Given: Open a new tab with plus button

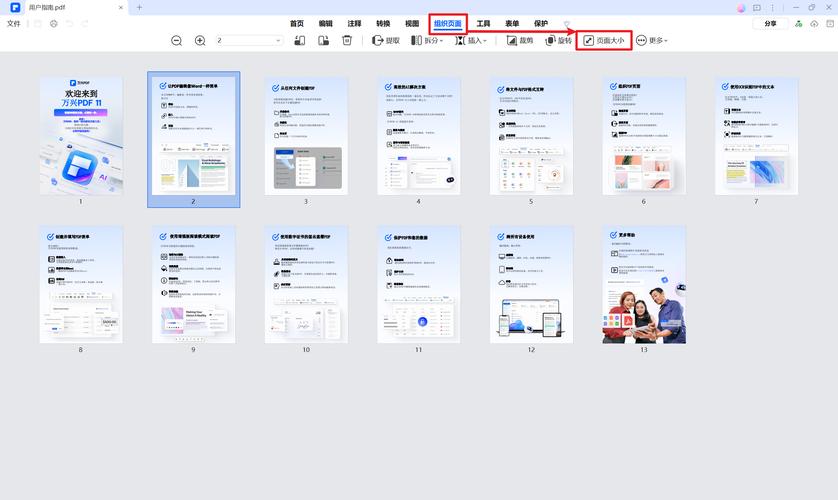Looking at the screenshot, I should tap(139, 7).
